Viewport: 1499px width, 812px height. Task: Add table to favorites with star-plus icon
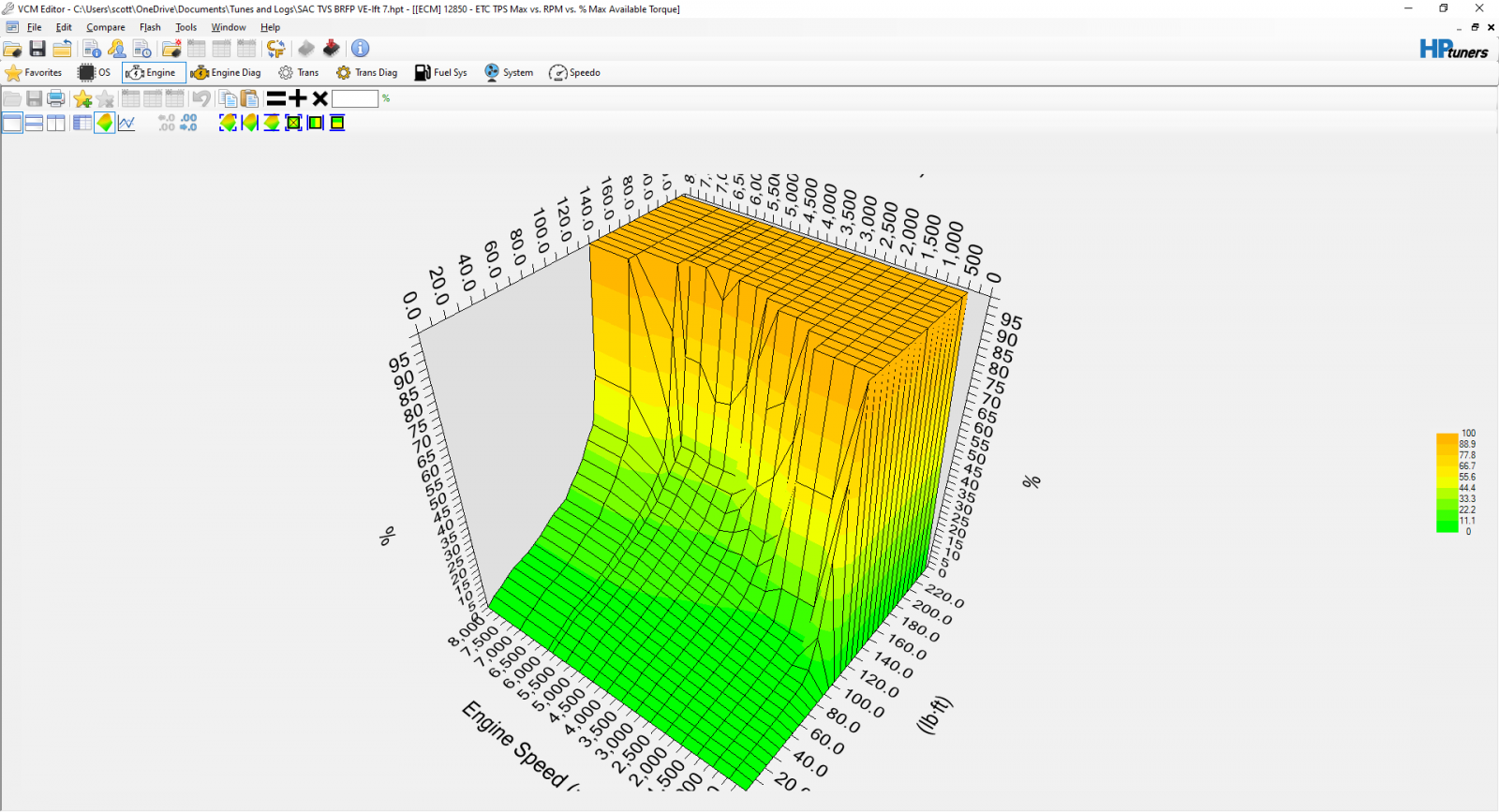82,98
